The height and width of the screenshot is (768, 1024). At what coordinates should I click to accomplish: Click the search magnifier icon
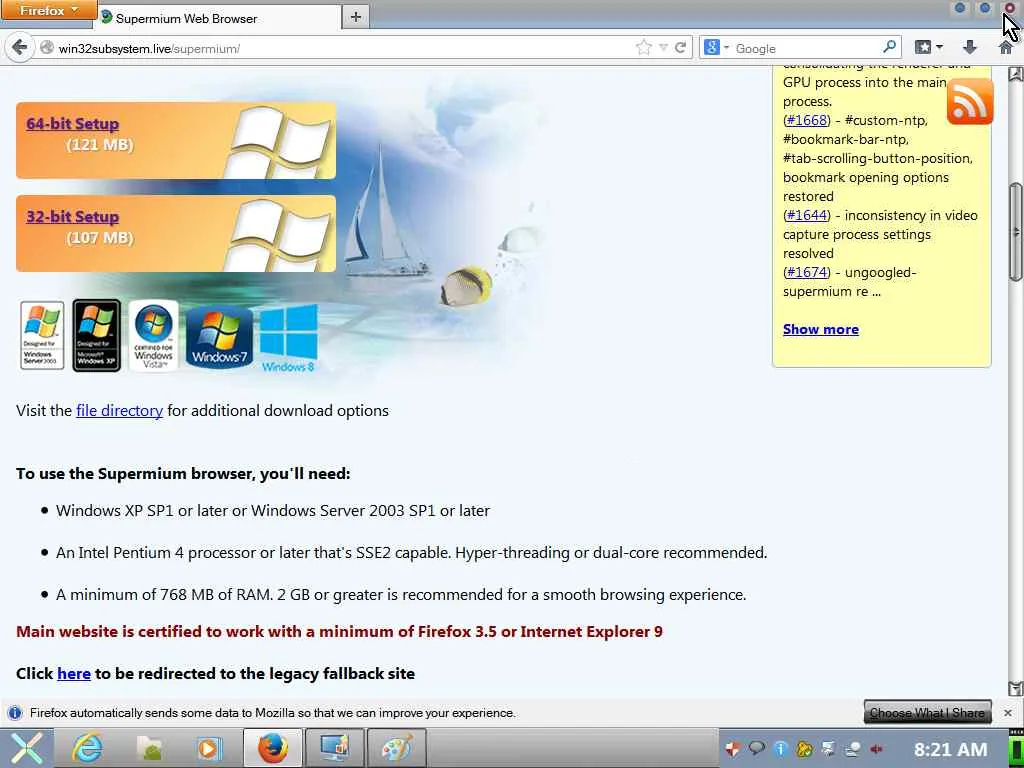point(889,47)
